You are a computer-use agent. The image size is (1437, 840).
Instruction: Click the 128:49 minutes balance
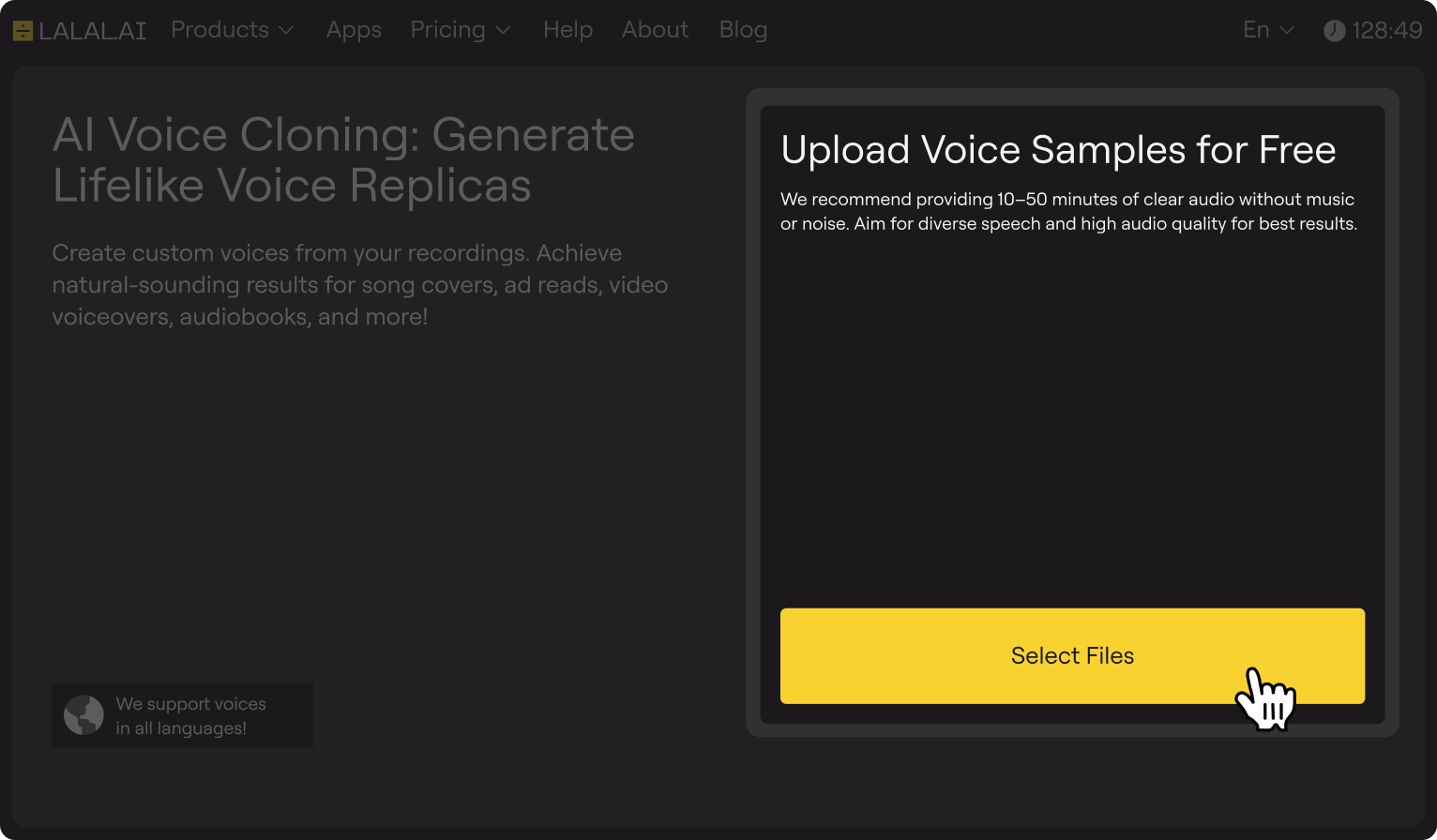coord(1387,31)
